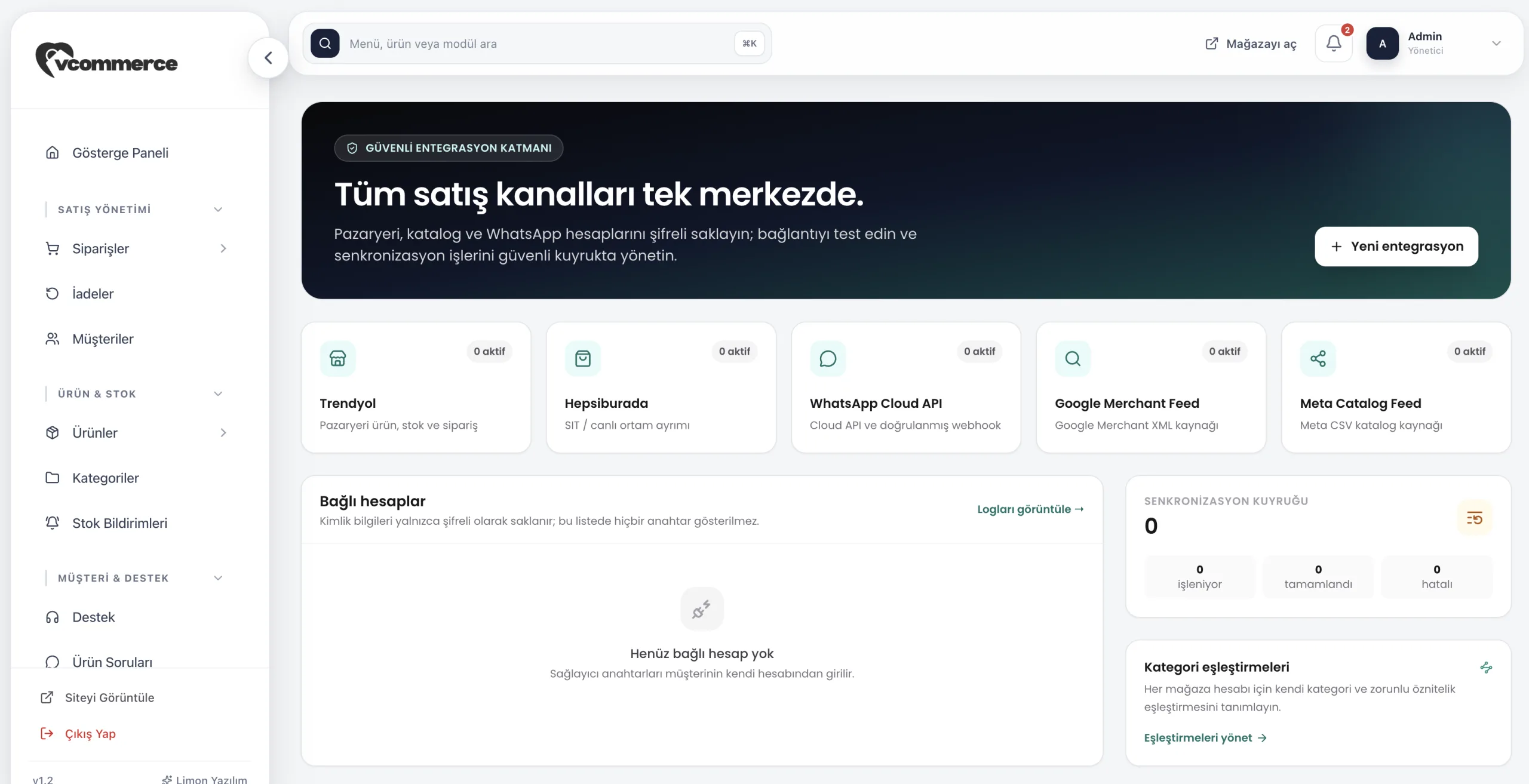Collapse the MÜŞTERİ & DESTEK section

click(218, 577)
